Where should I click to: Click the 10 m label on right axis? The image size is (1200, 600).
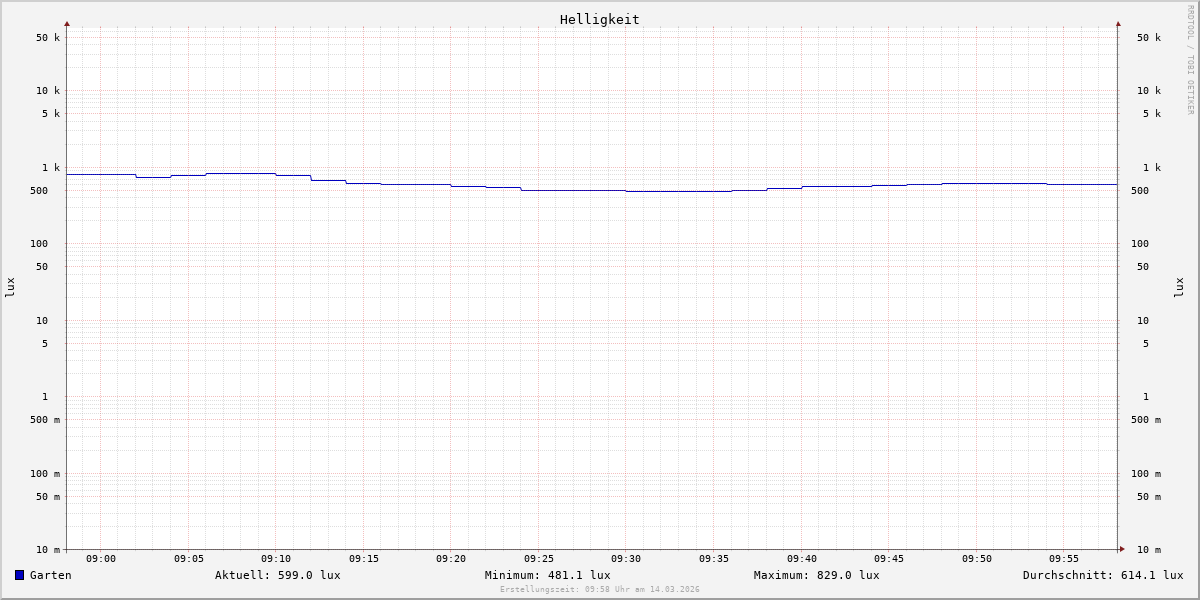click(1148, 550)
